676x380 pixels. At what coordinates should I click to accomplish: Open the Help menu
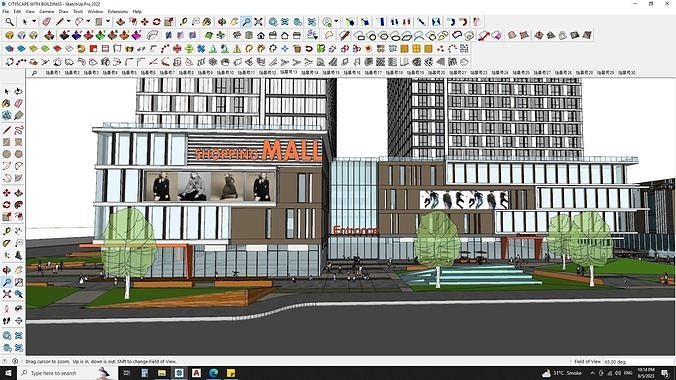(x=137, y=11)
